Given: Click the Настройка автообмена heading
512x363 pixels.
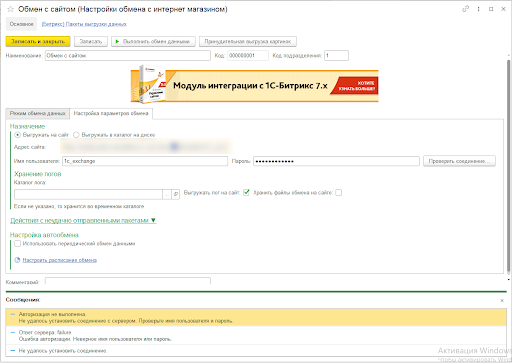Looking at the screenshot, I should (x=44, y=235).
